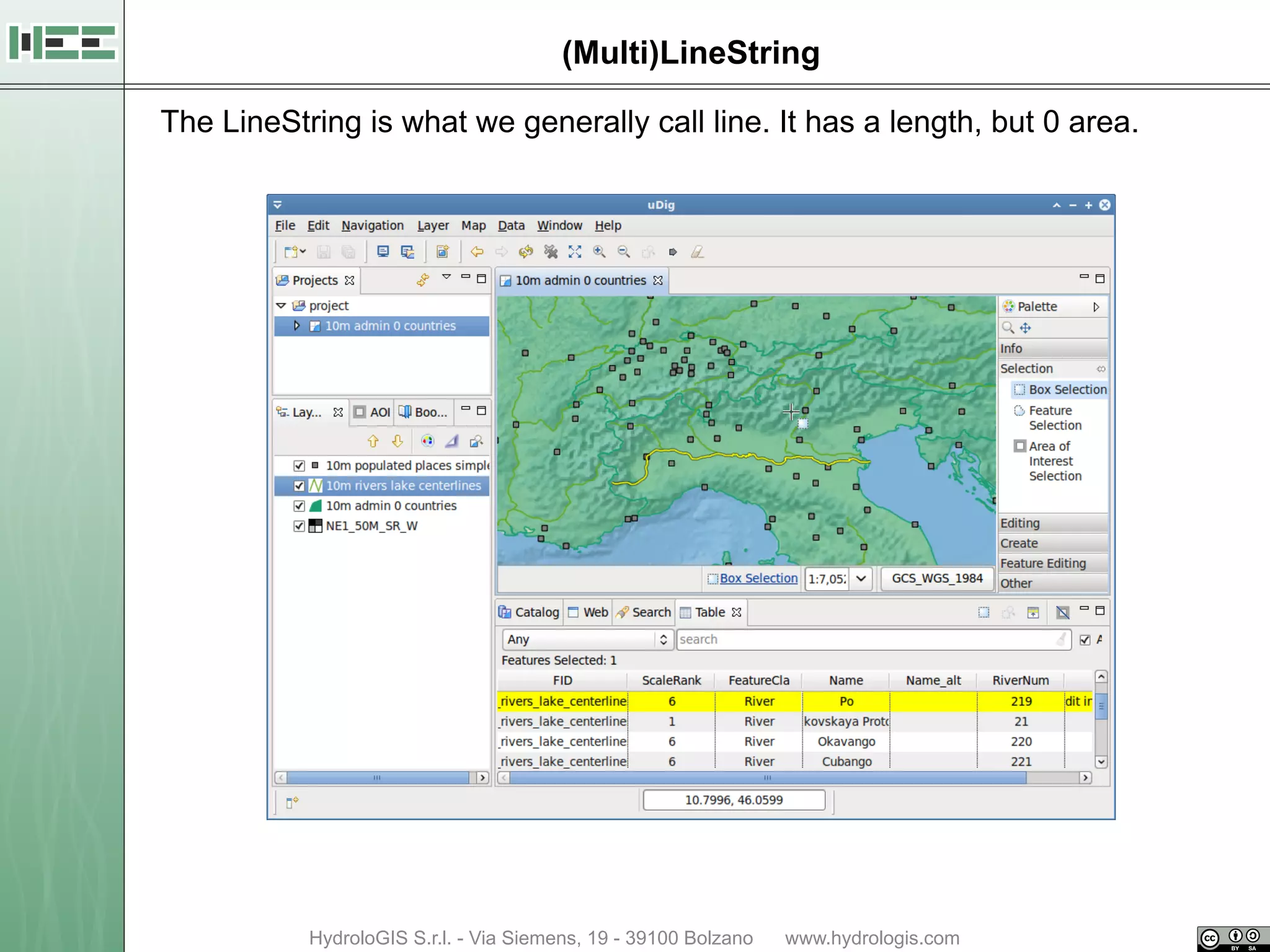This screenshot has height=952, width=1270.
Task: Click the Palette zoom magnifier tool
Action: tap(1008, 327)
